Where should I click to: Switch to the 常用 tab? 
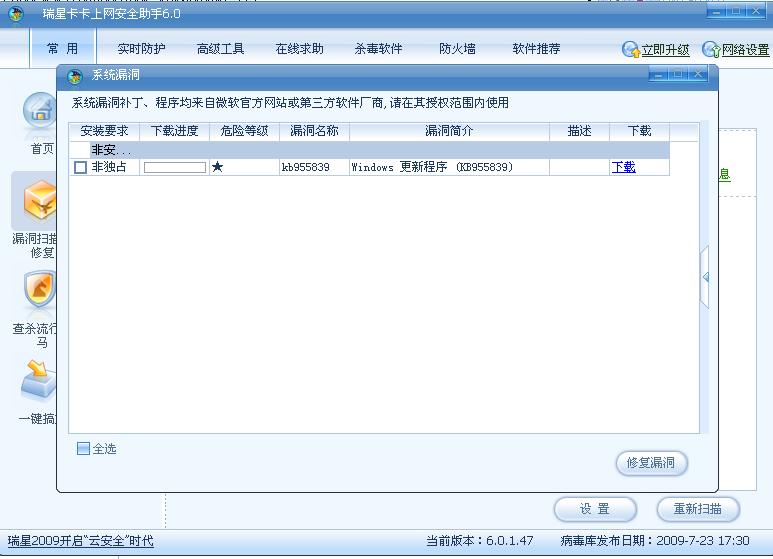point(63,48)
